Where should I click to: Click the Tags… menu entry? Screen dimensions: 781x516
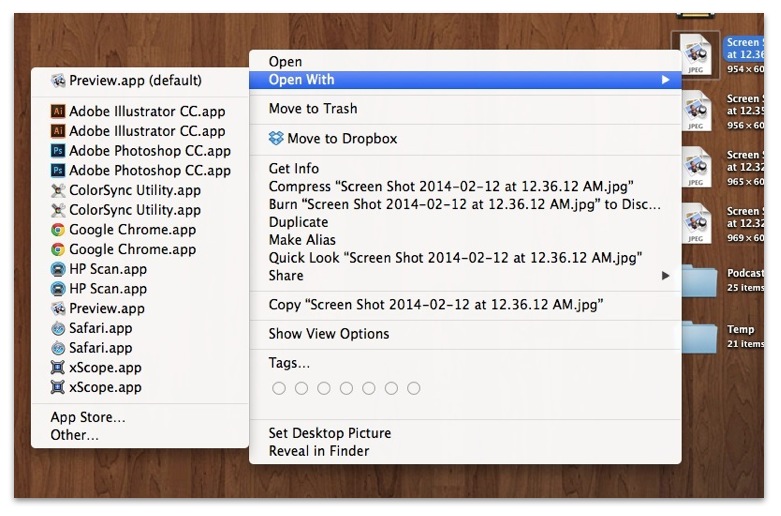click(465, 363)
